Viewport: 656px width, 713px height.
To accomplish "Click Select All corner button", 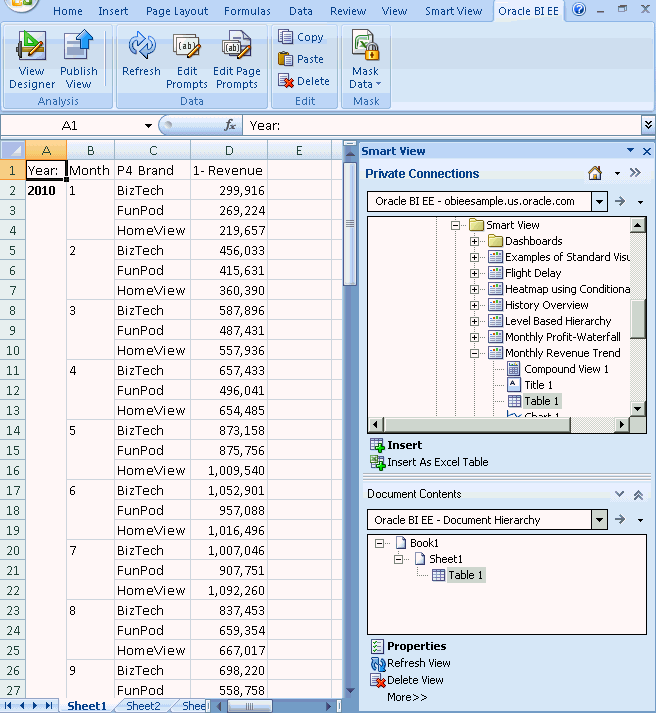I will tap(13, 150).
